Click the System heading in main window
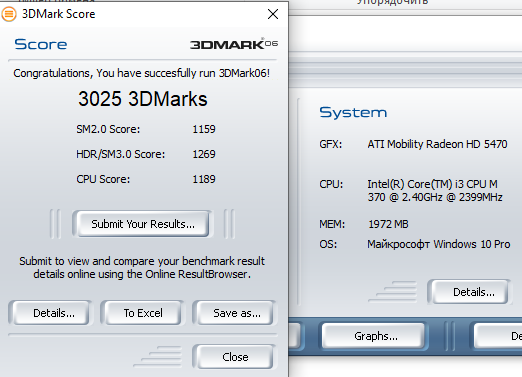Viewport: 522px width, 377px height. 353,112
